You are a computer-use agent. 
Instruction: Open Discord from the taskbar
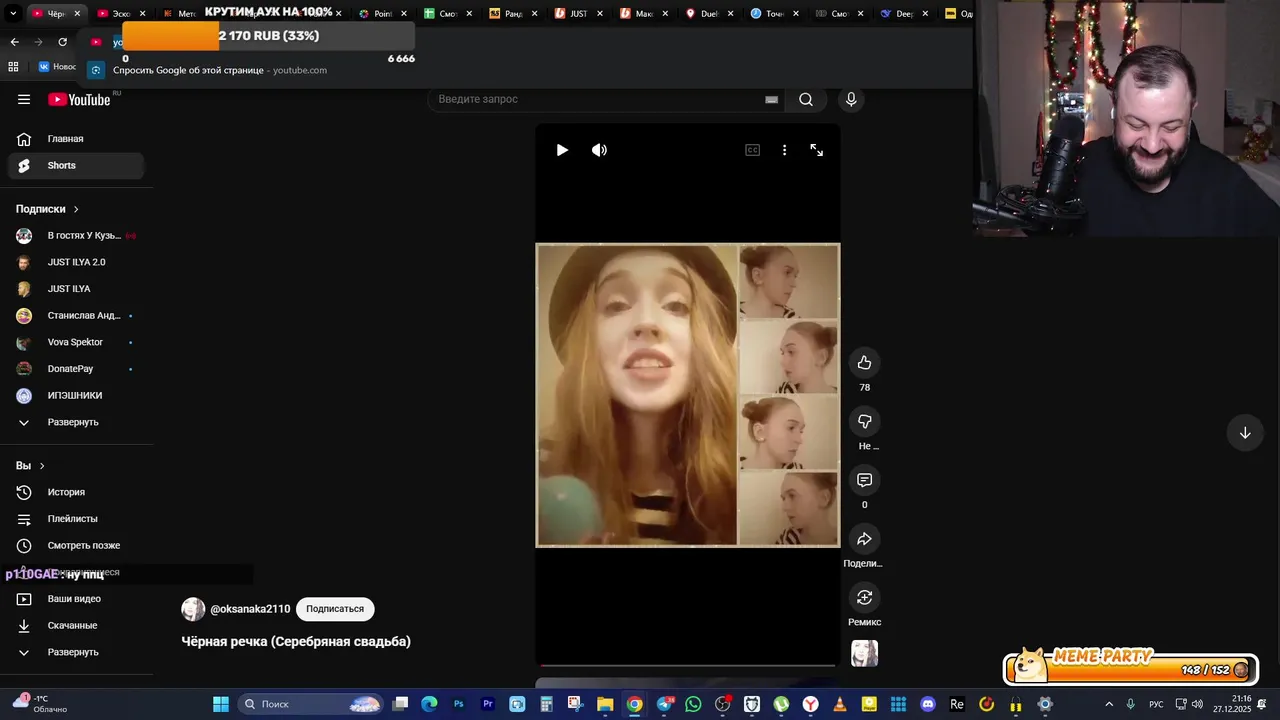click(927, 704)
